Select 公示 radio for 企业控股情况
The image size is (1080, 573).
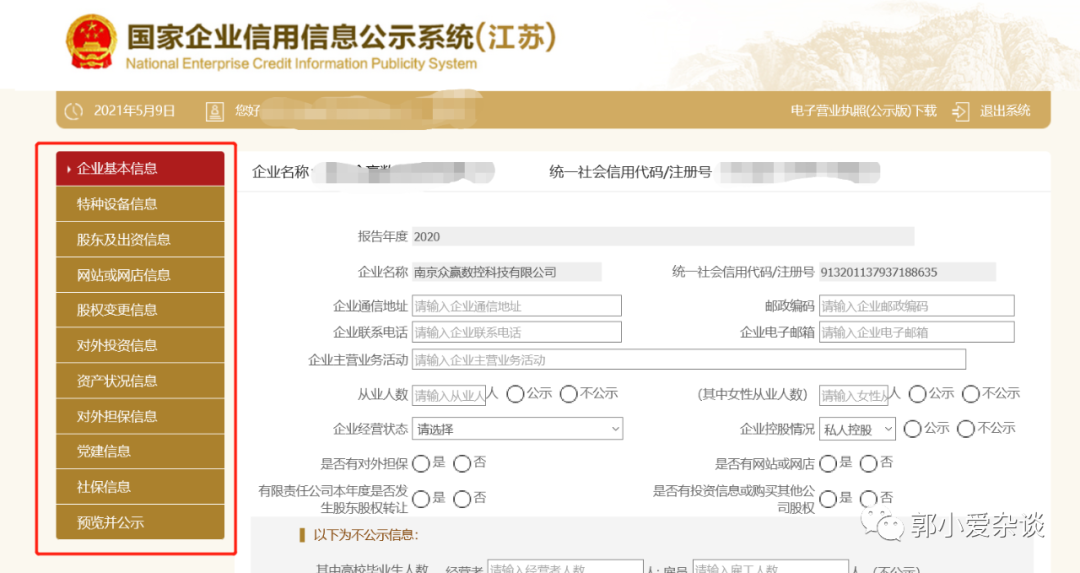point(913,429)
